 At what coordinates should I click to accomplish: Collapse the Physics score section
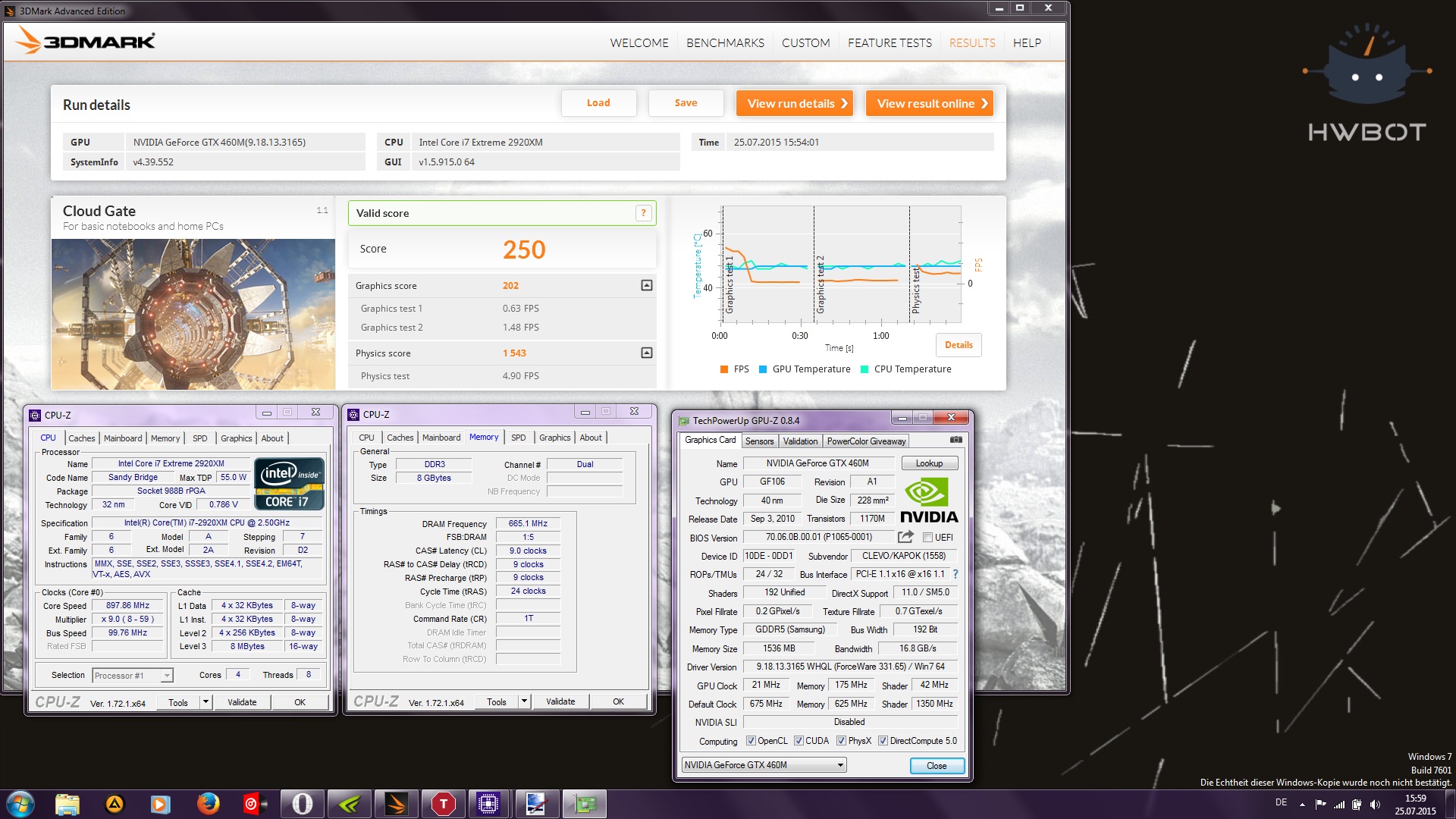click(647, 353)
